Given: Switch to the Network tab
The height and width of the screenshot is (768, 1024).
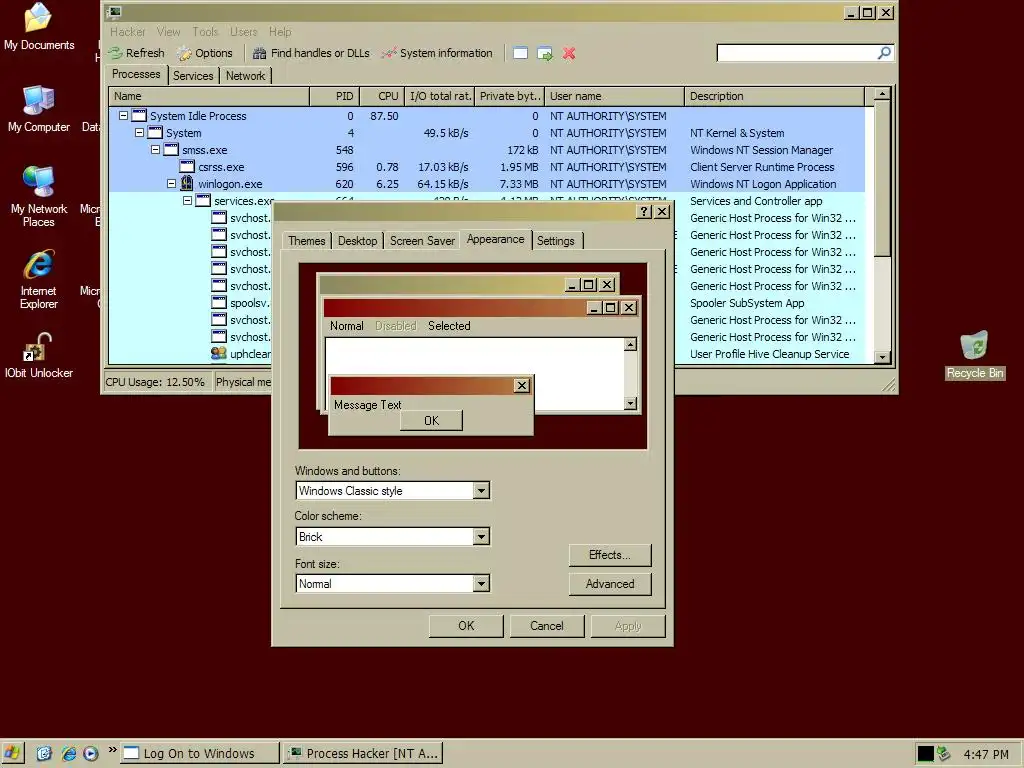Looking at the screenshot, I should point(246,76).
